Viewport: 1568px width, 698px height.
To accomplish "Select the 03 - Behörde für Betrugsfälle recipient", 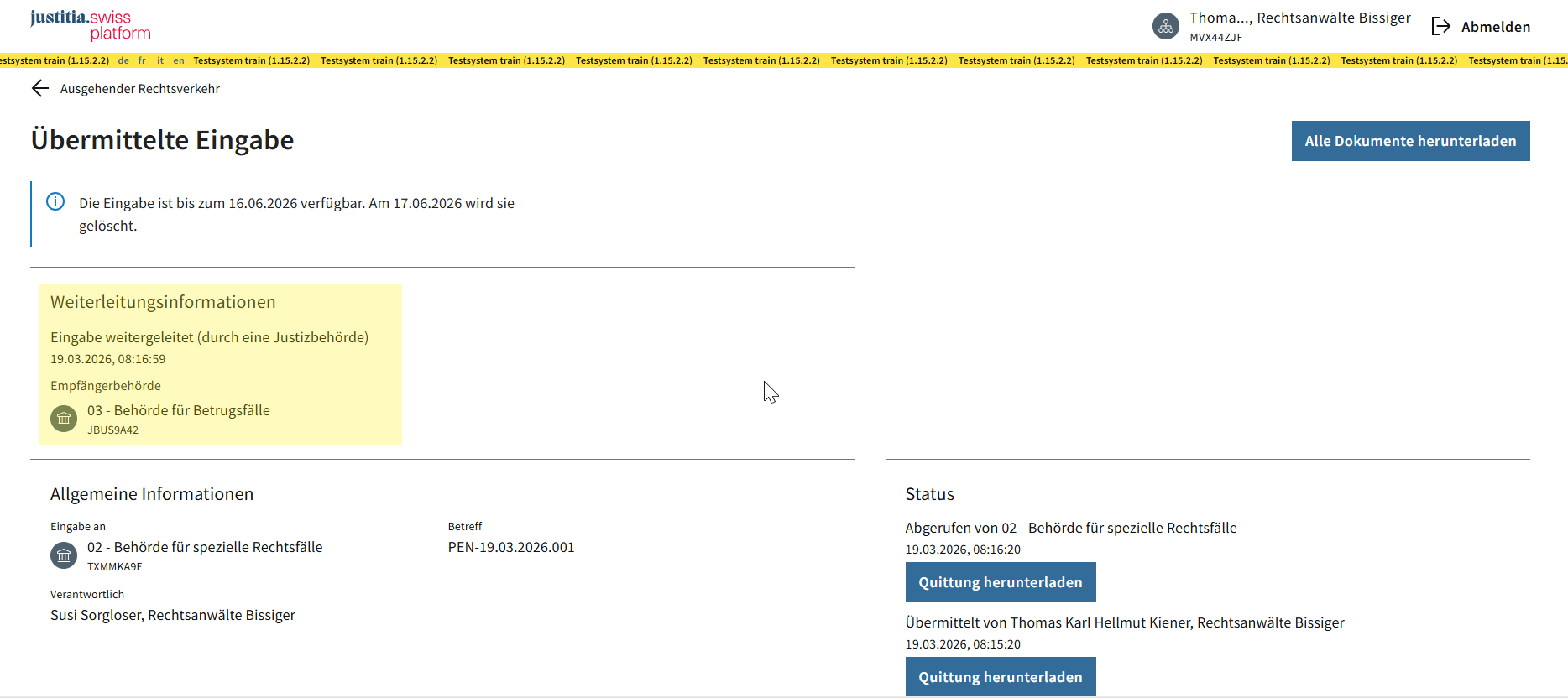I will click(178, 410).
